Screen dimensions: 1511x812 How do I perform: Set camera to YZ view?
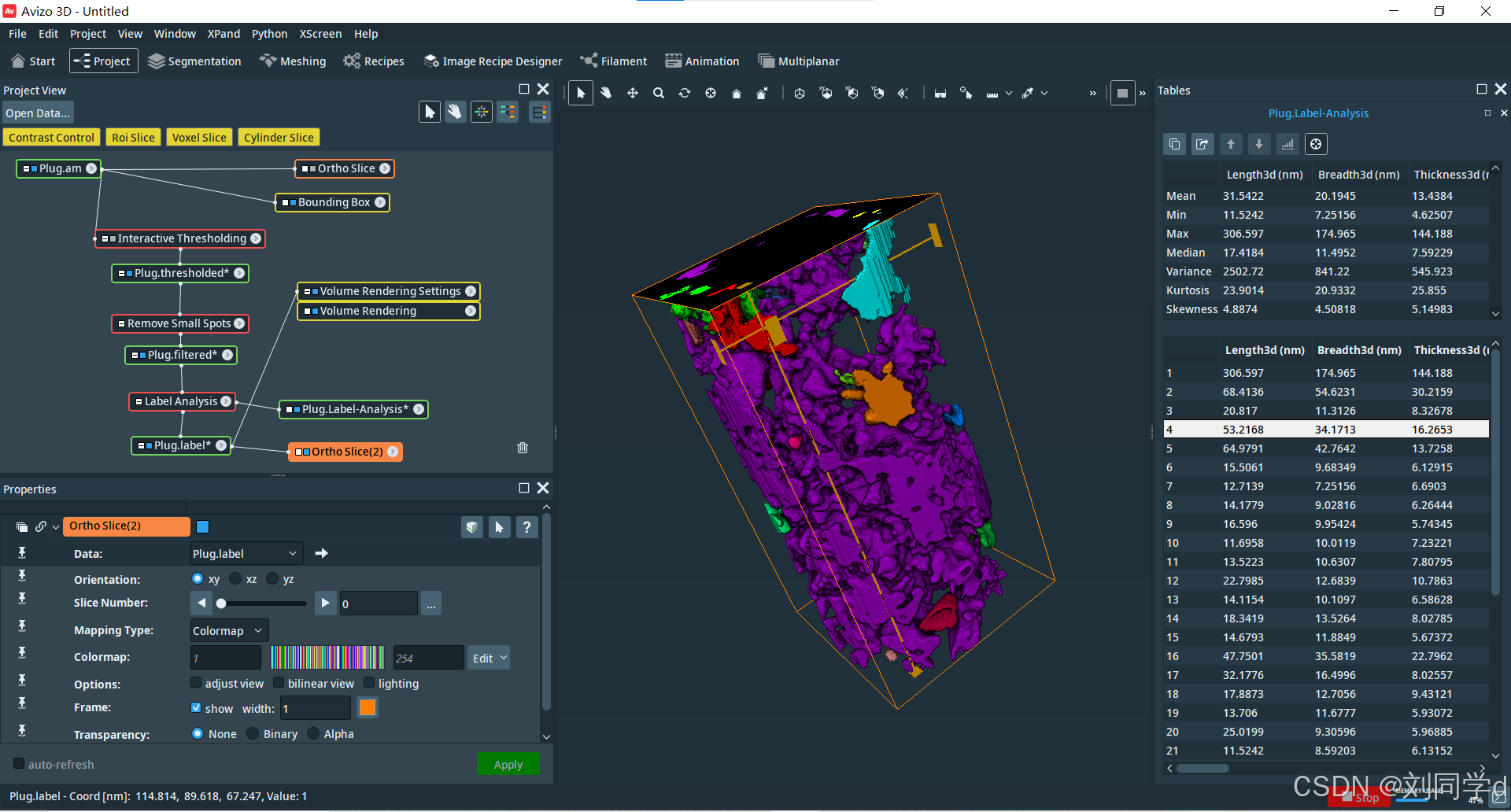(877, 93)
